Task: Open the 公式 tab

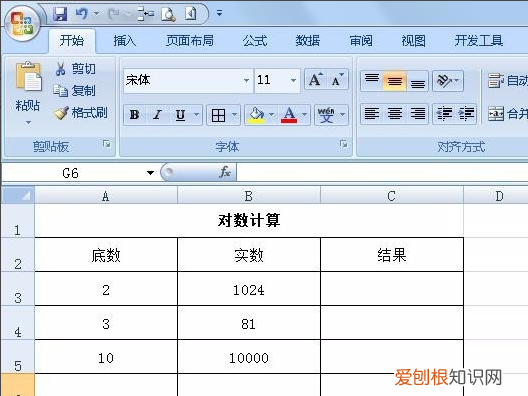Action: [255, 41]
